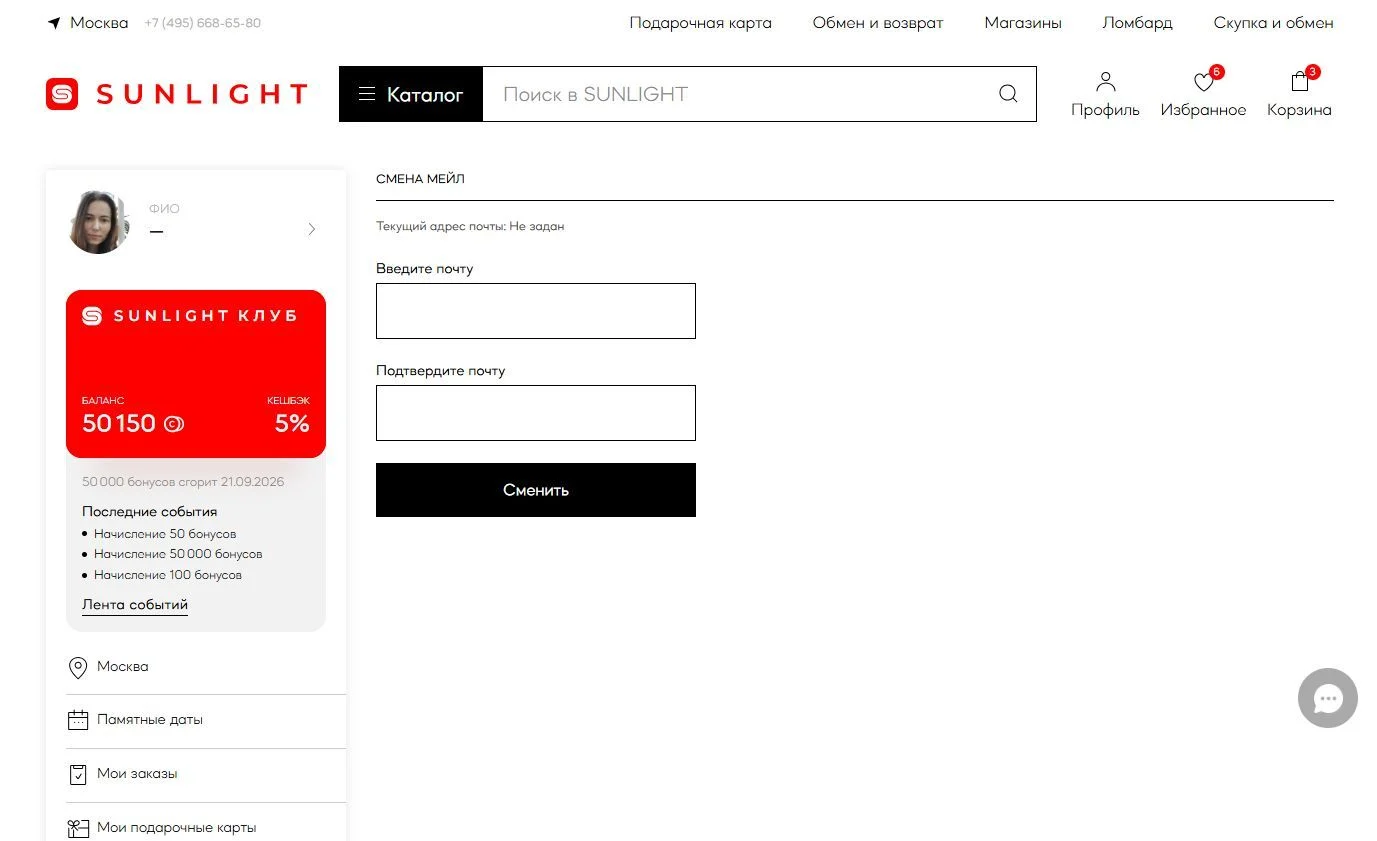
Task: Call the +7 (495) 668-65-80 number
Action: (202, 22)
